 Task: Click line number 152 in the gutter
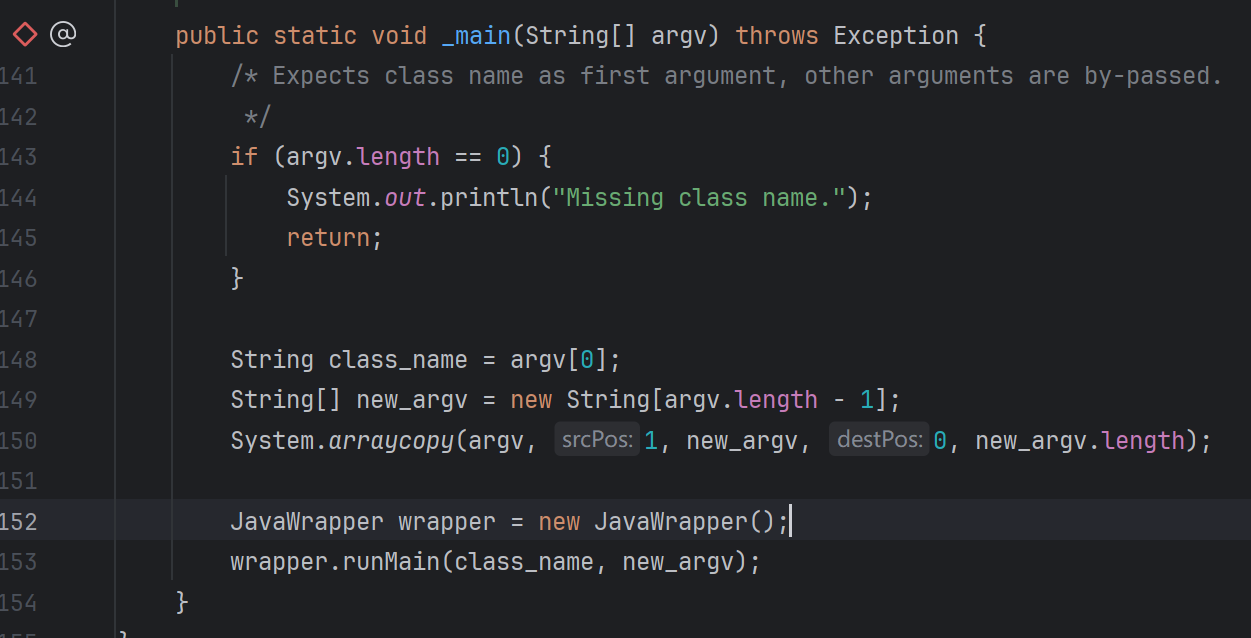tap(19, 522)
